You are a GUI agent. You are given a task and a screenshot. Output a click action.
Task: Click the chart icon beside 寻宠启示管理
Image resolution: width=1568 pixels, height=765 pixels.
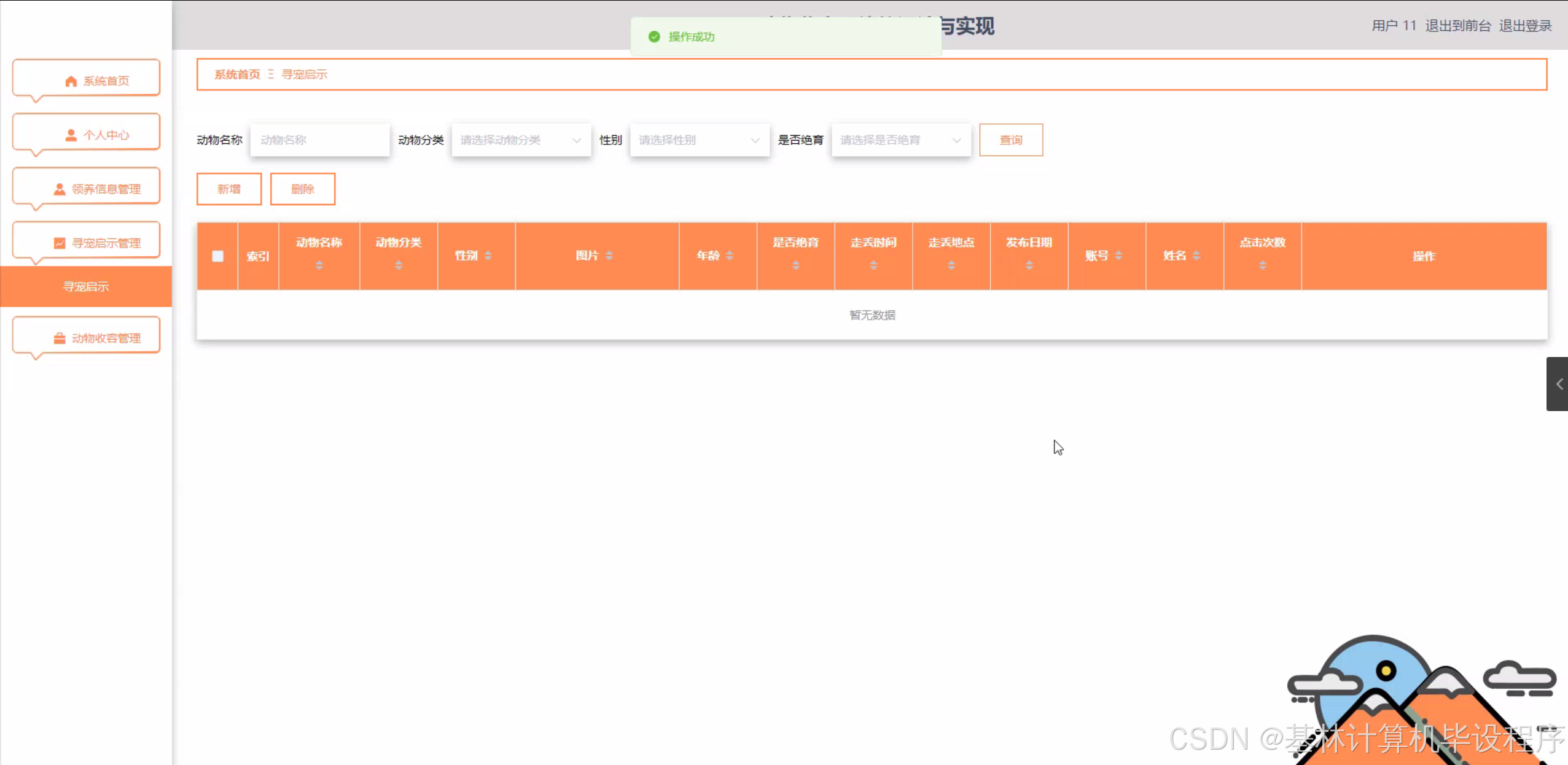(x=59, y=243)
